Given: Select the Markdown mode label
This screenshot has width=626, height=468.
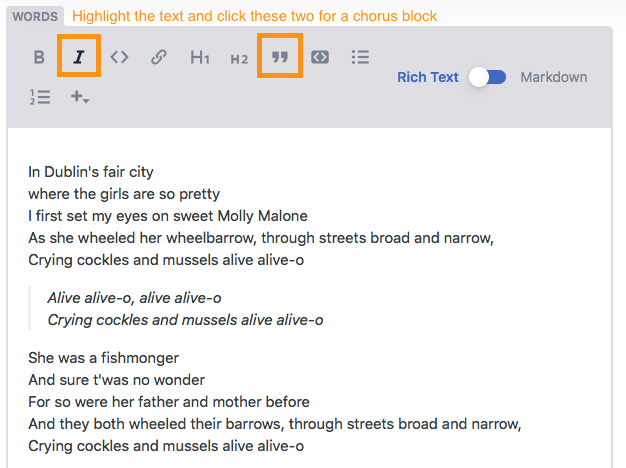Looking at the screenshot, I should point(554,77).
